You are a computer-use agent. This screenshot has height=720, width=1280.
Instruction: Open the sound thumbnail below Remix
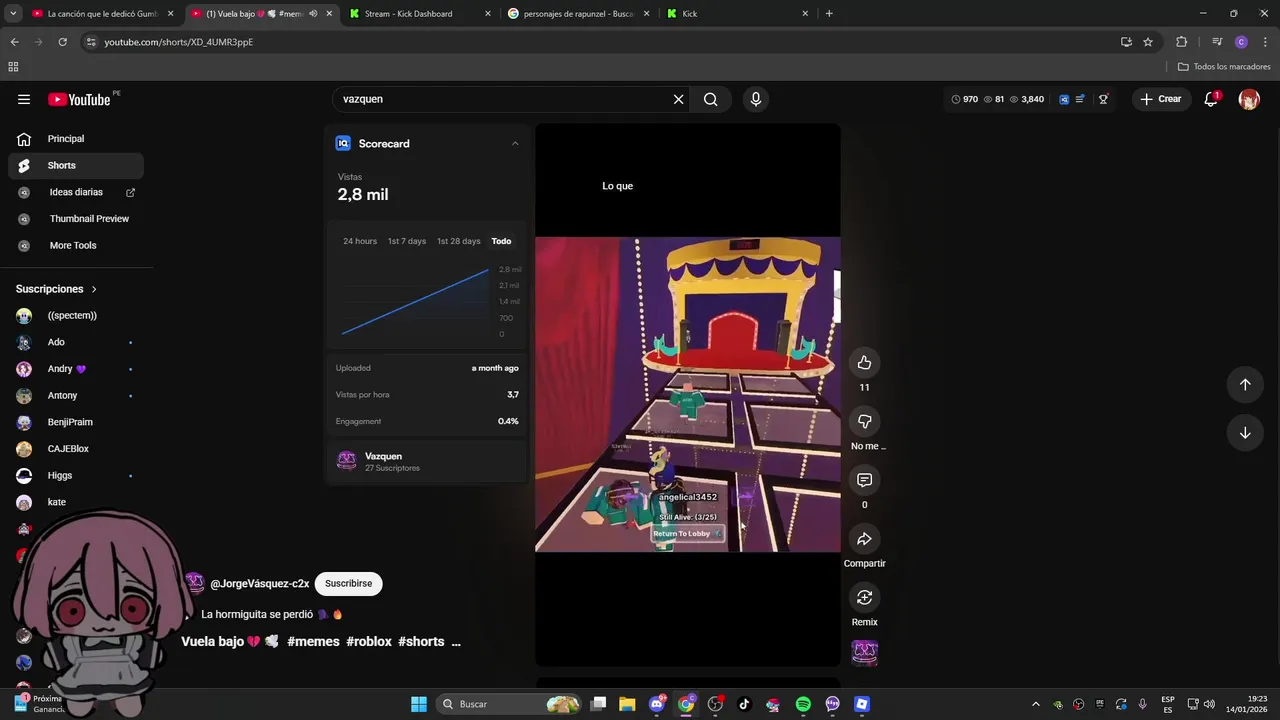tap(865, 653)
